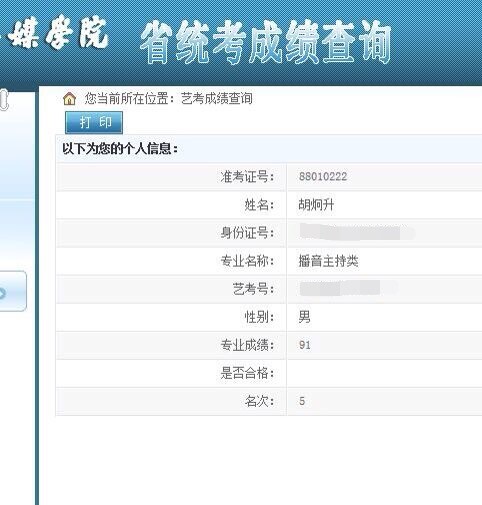The image size is (482, 505).
Task: Click the gender value 男
Action: (304, 317)
